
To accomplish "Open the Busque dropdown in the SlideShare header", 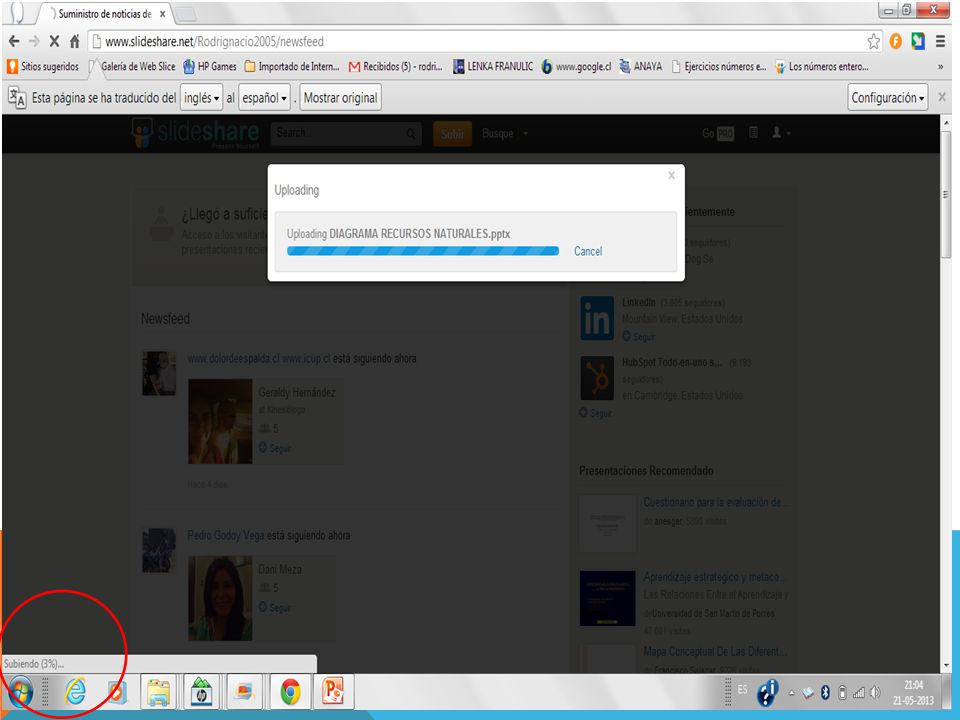I will pyautogui.click(x=504, y=133).
